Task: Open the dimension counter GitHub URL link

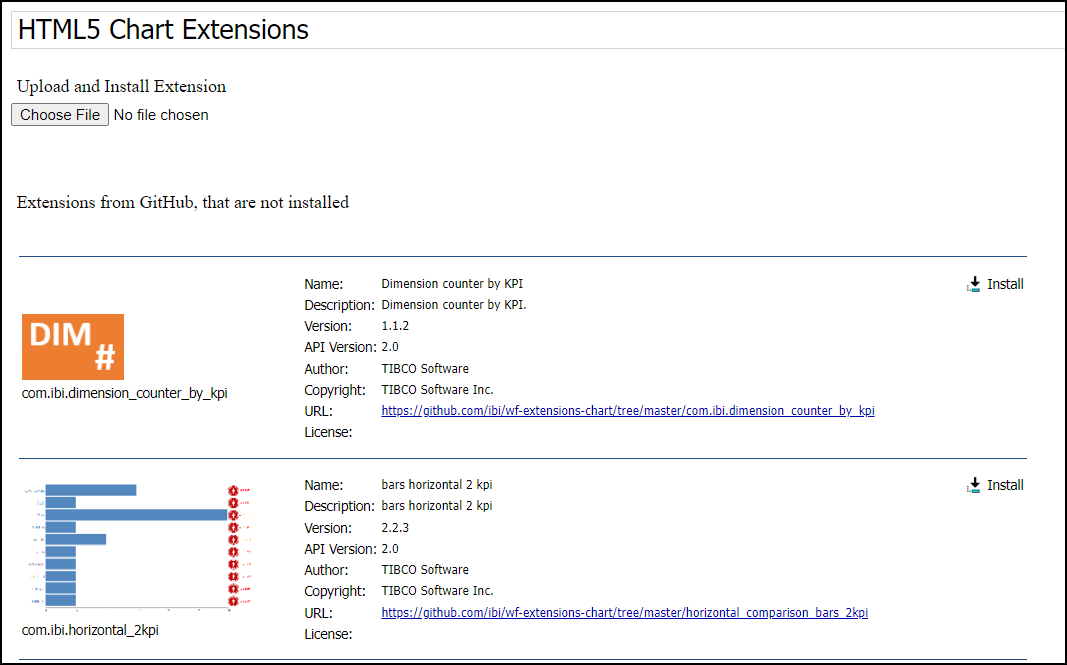Action: pos(627,410)
